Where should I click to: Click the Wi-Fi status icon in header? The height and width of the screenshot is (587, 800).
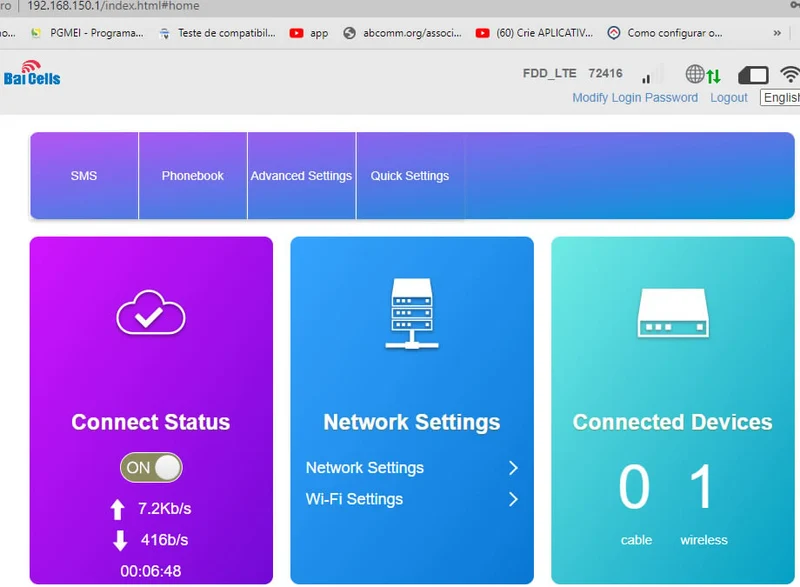click(x=790, y=74)
